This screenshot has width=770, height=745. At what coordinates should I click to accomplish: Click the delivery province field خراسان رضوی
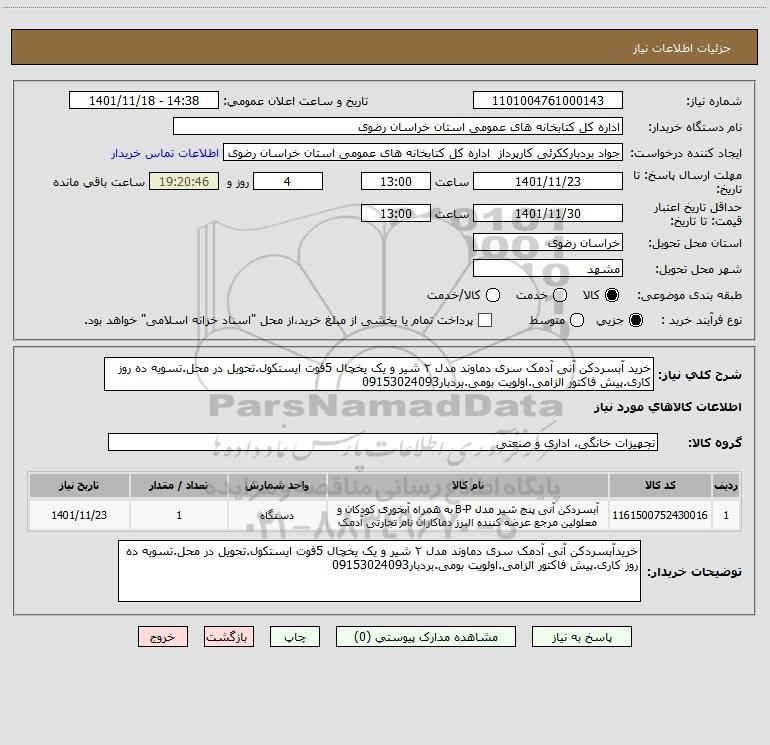coord(548,243)
